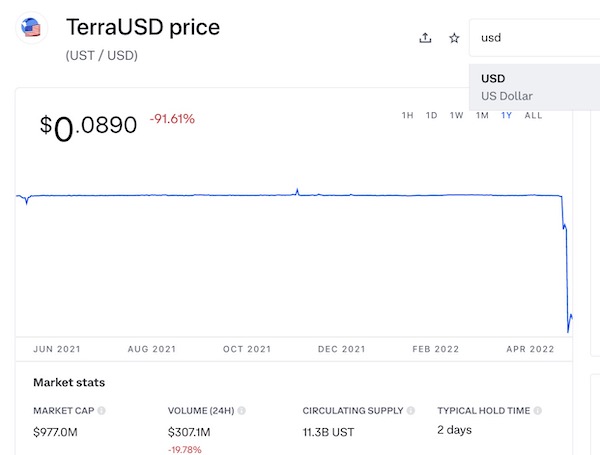This screenshot has width=600, height=455.
Task: Click the price chart line near Dec 2021
Action: point(340,195)
